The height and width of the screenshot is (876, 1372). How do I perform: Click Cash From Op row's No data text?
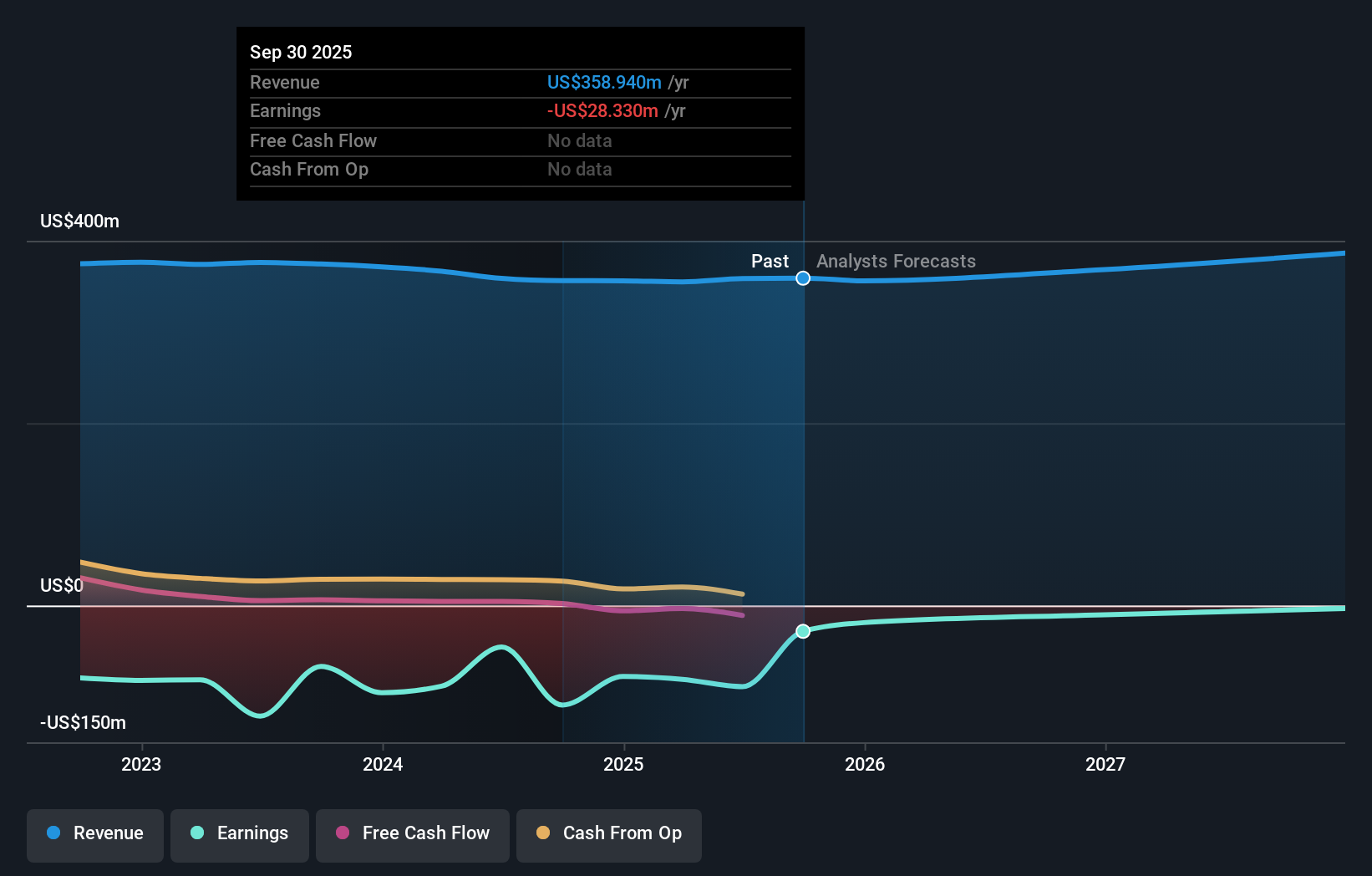click(x=580, y=169)
